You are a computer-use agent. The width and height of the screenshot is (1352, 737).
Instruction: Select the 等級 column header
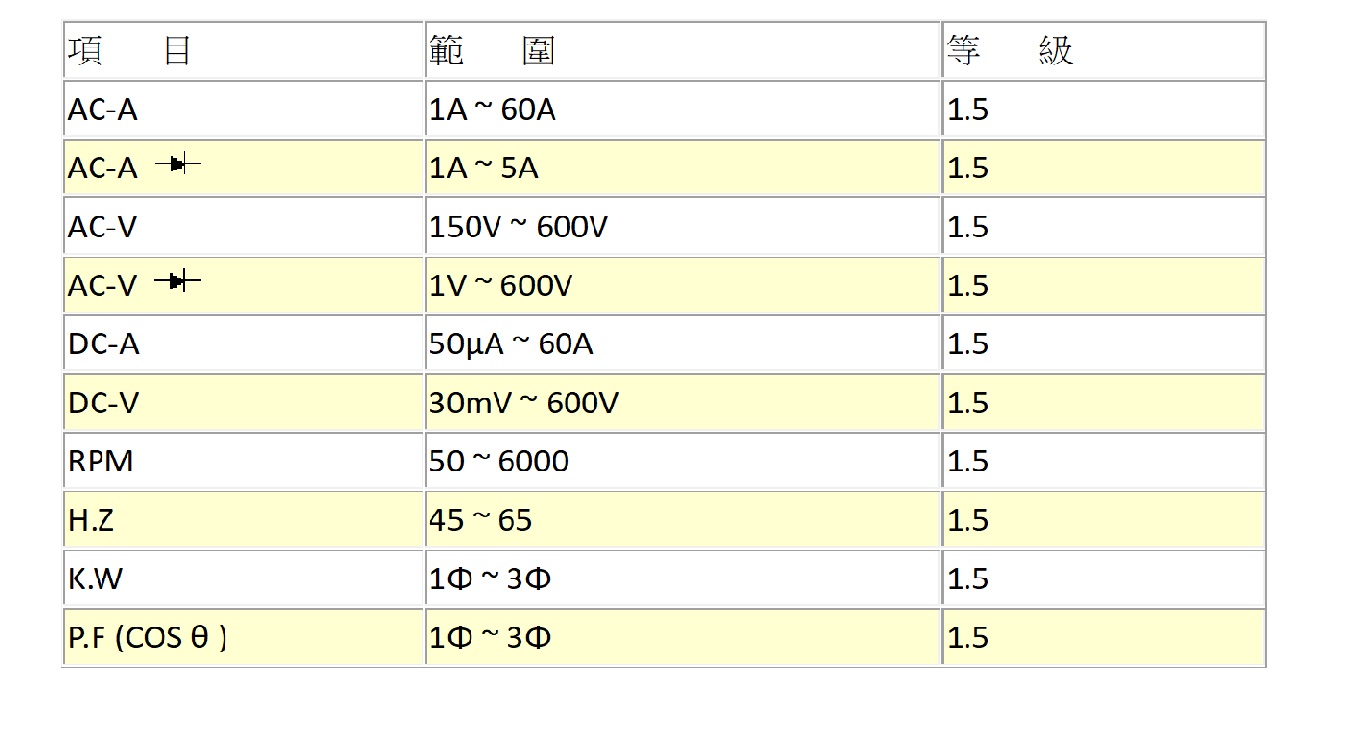pyautogui.click(x=1105, y=50)
